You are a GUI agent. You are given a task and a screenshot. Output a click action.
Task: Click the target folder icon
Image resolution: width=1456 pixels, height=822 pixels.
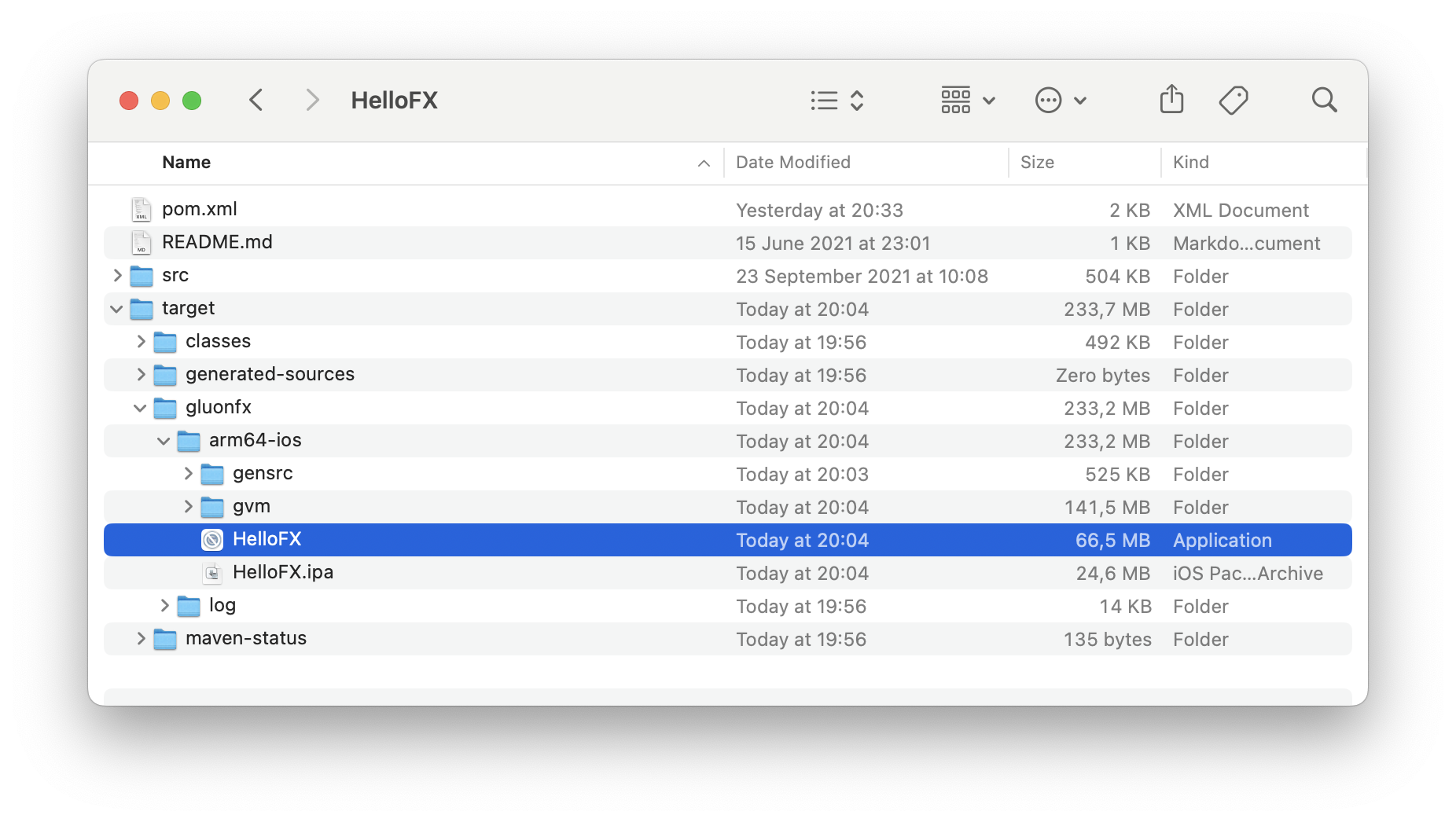142,309
